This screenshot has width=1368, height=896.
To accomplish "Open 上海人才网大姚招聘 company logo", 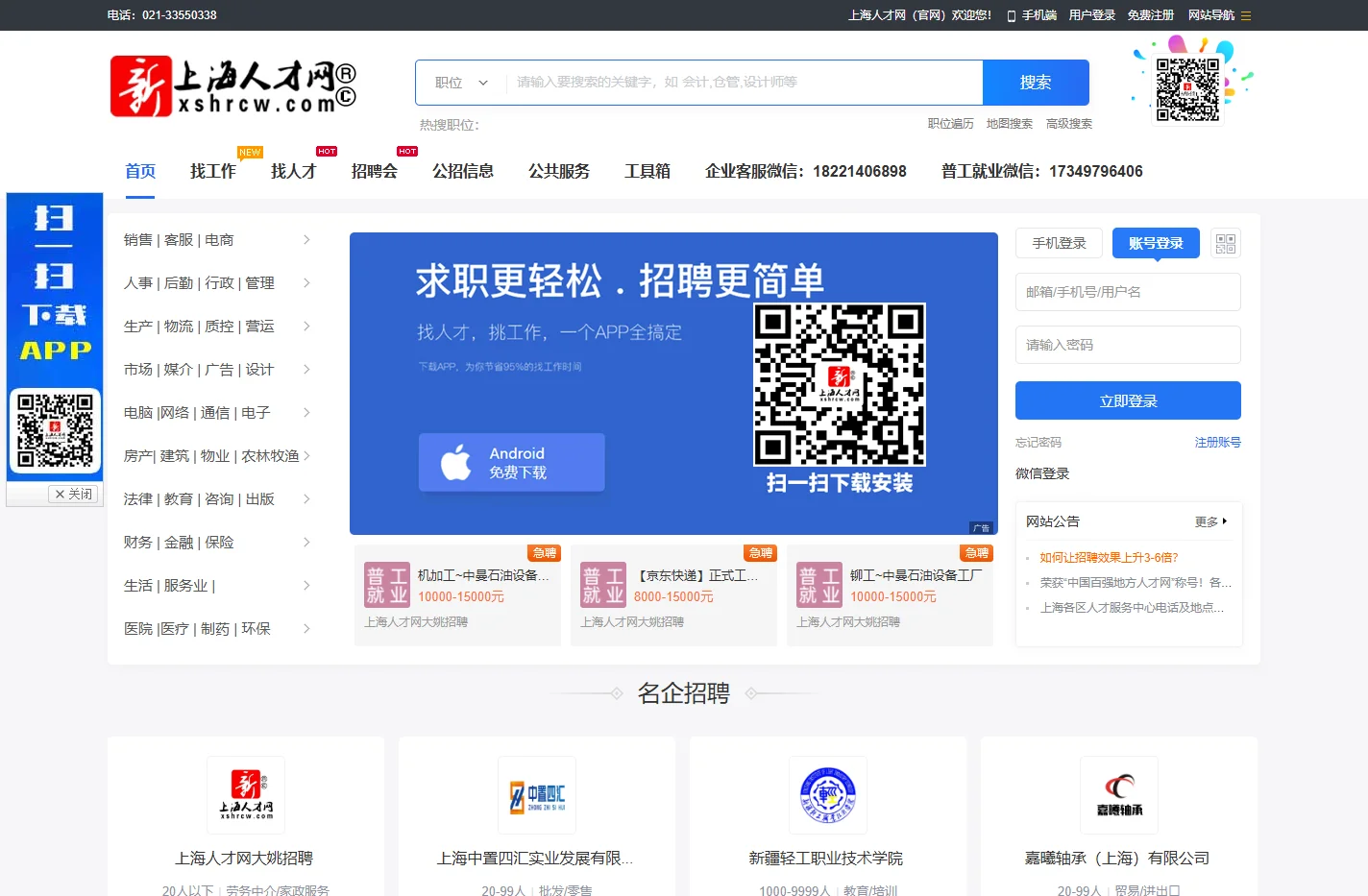I will pyautogui.click(x=246, y=795).
